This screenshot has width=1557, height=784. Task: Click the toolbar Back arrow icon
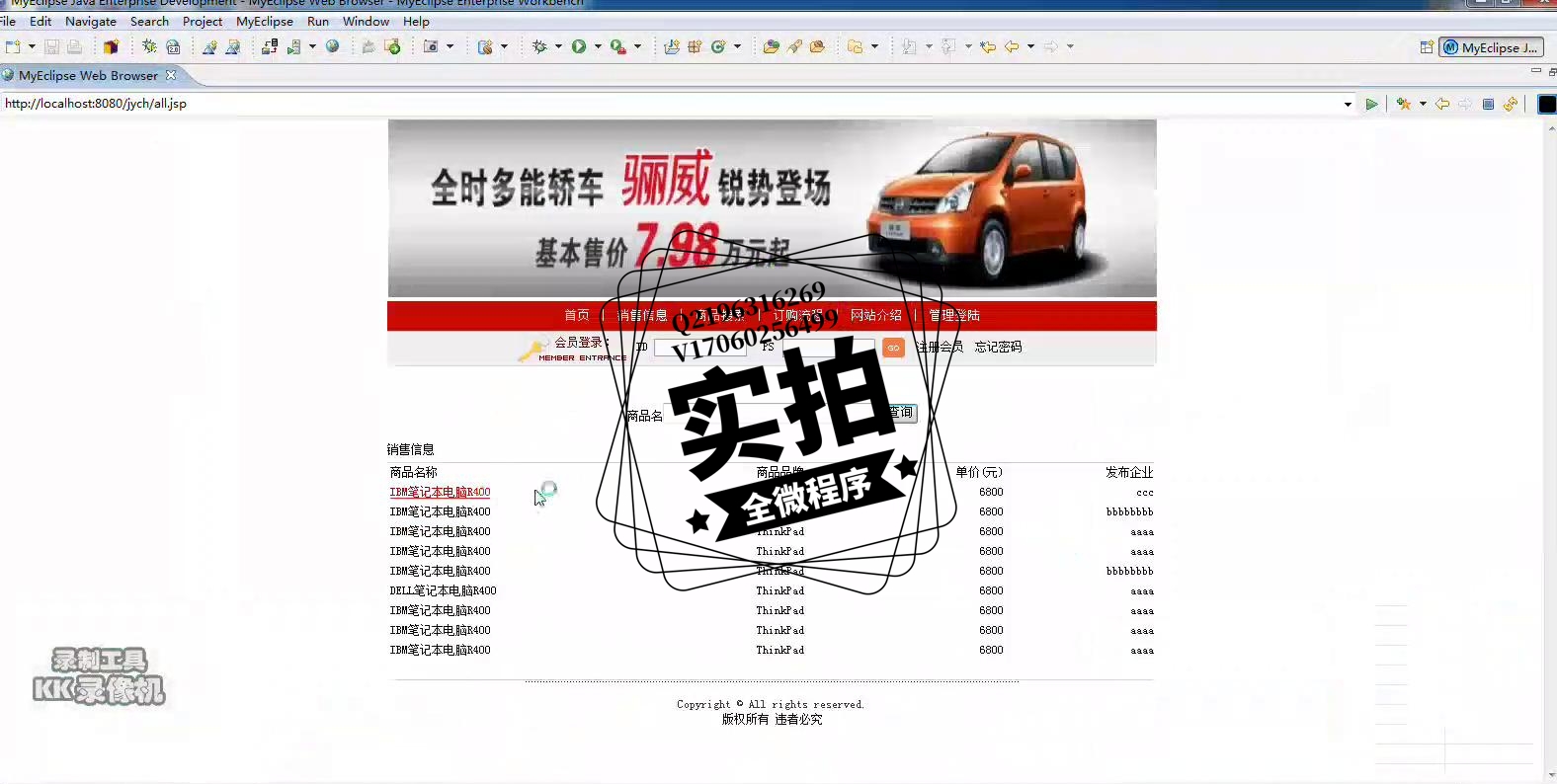[x=1012, y=46]
